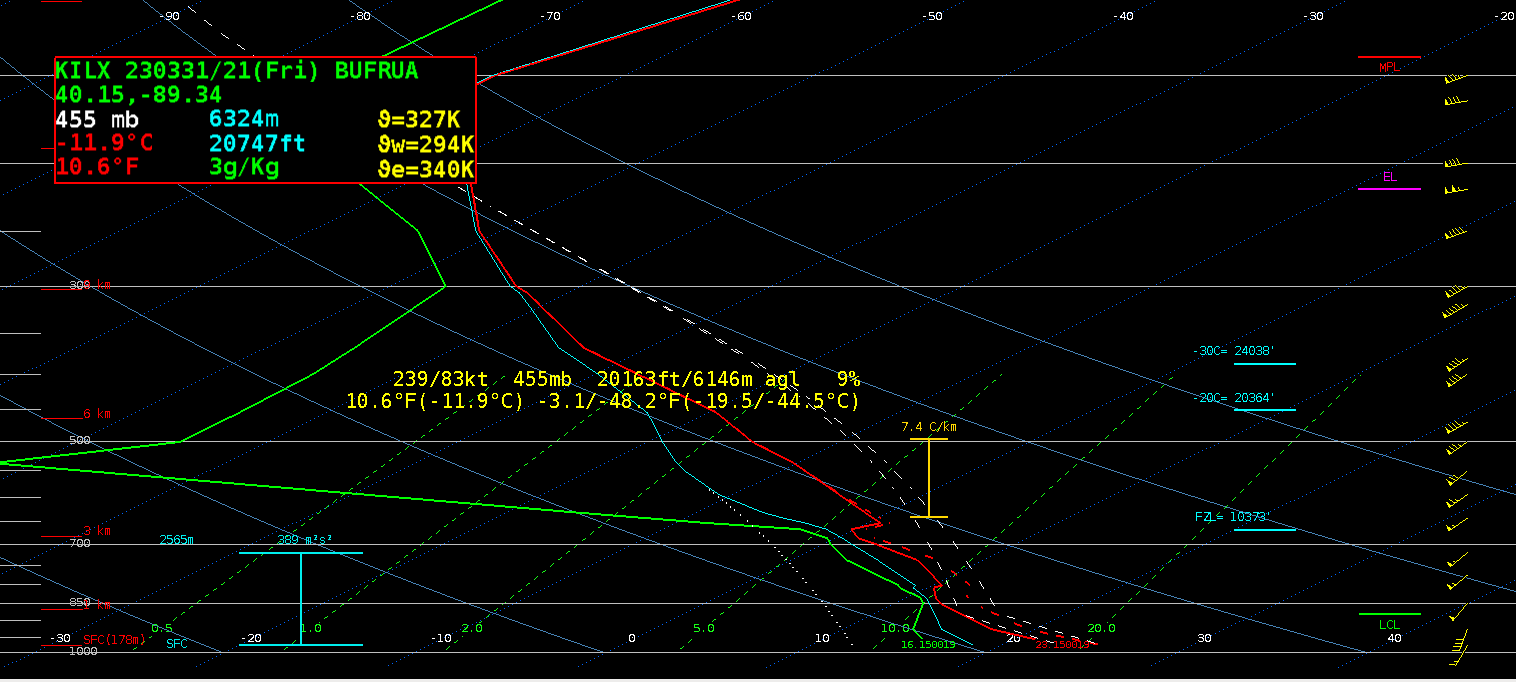Click the 455 mb pressure readout
Image resolution: width=1516 pixels, height=682 pixels.
click(x=97, y=119)
